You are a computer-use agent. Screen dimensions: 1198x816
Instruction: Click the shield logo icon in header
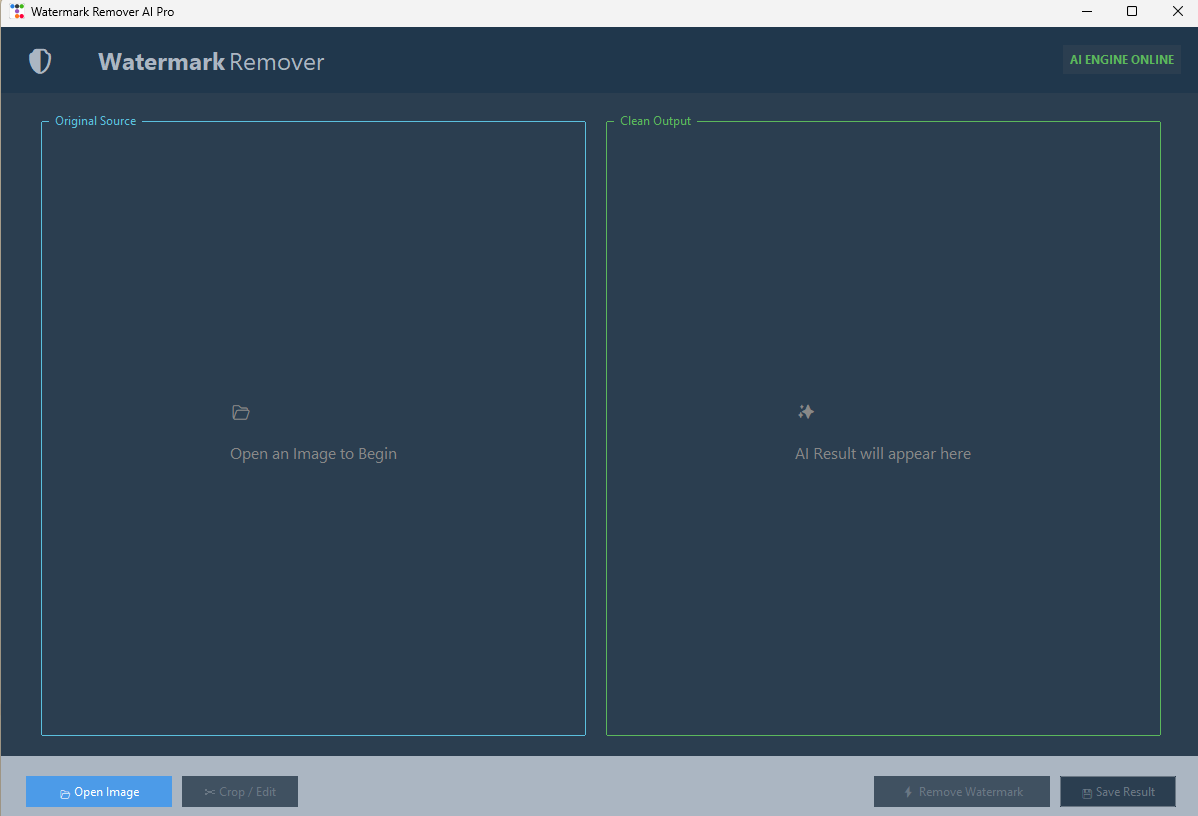coord(40,61)
